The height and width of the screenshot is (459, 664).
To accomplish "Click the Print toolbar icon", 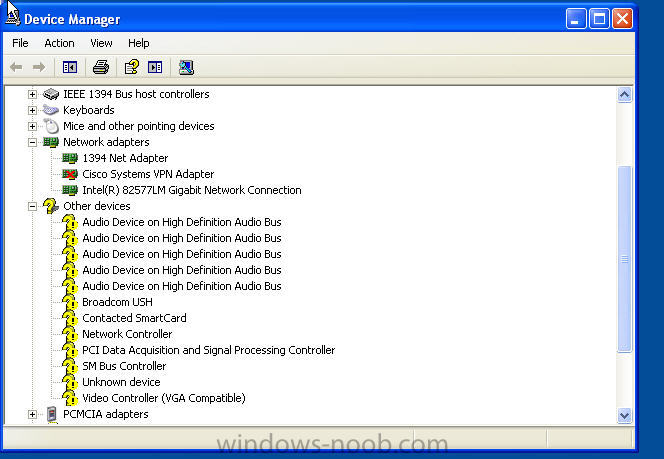I will point(101,67).
